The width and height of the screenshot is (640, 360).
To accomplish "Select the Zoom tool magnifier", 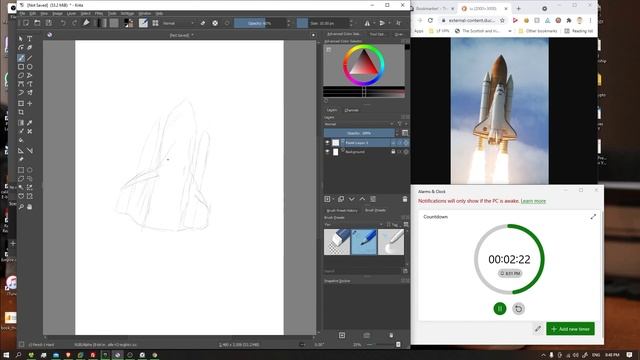I will pos(21,207).
